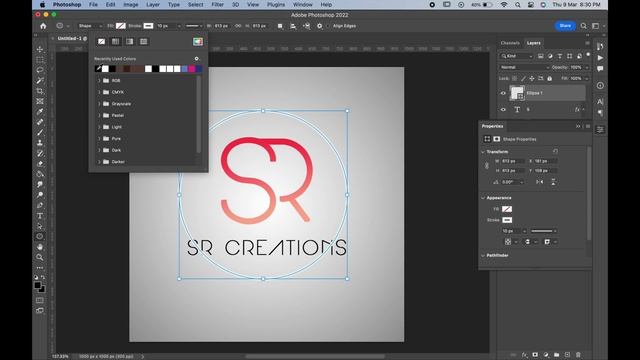This screenshot has width=640, height=360.
Task: Switch to the Channels tab
Action: tap(510, 43)
